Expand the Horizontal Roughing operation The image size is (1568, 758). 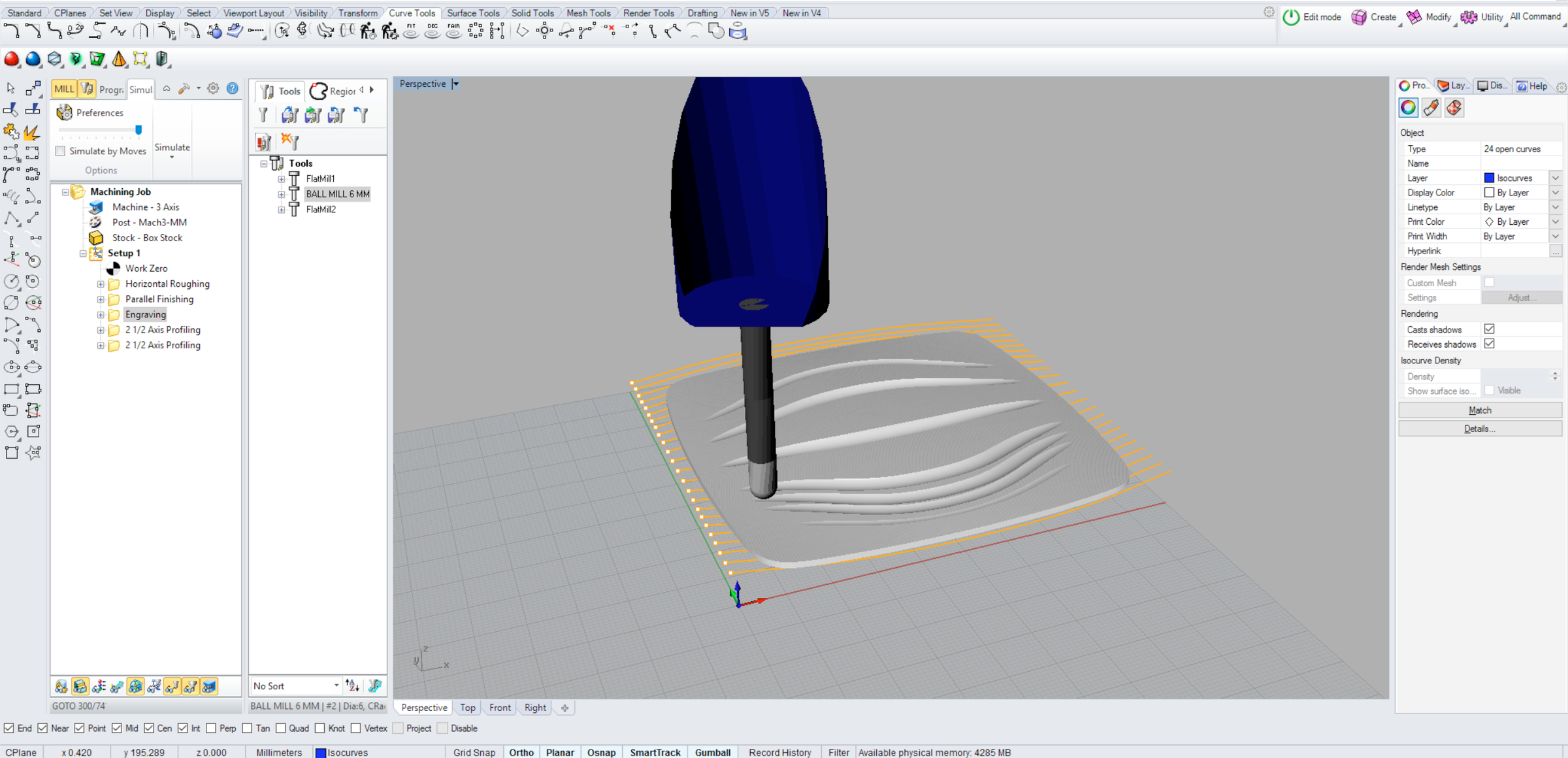coord(101,284)
